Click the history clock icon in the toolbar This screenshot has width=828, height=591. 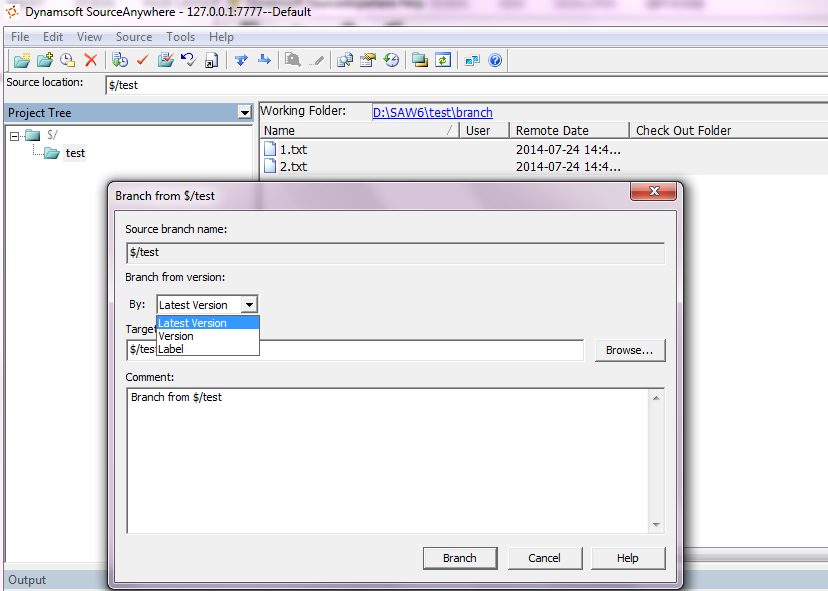pyautogui.click(x=67, y=60)
